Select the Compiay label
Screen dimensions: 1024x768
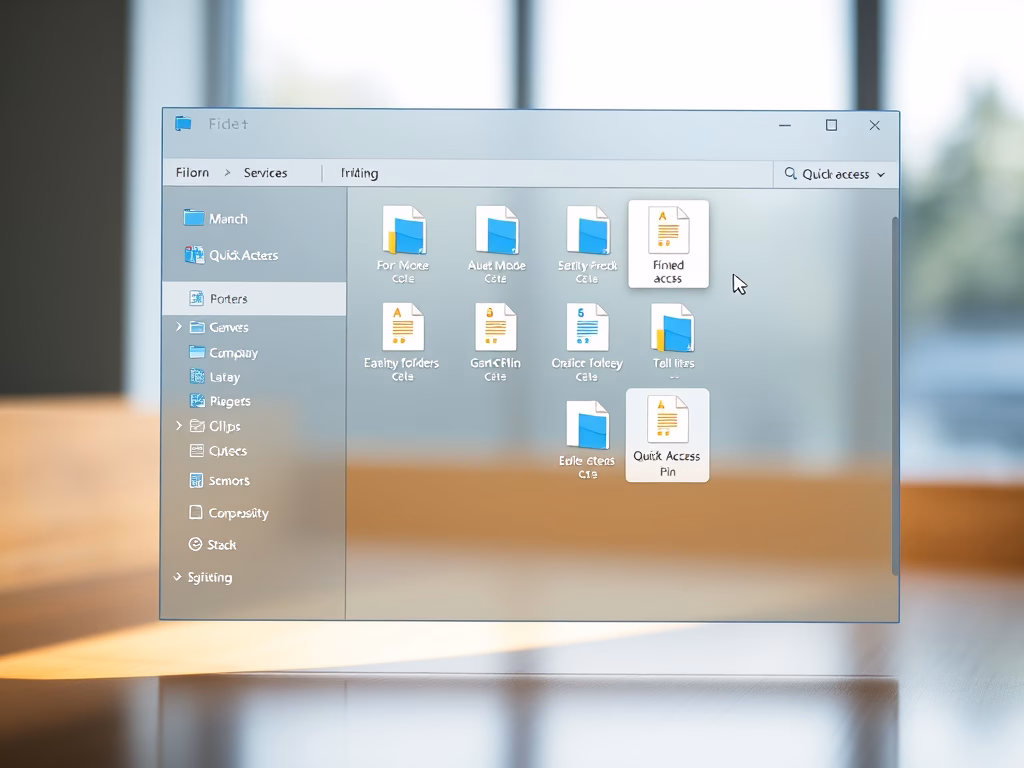pyautogui.click(x=233, y=353)
